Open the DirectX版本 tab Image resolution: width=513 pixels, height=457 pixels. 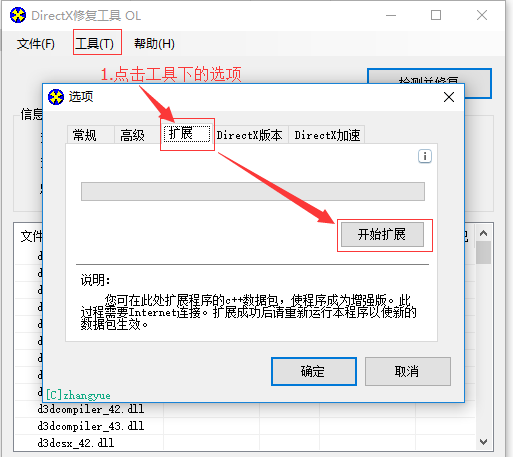[x=250, y=135]
